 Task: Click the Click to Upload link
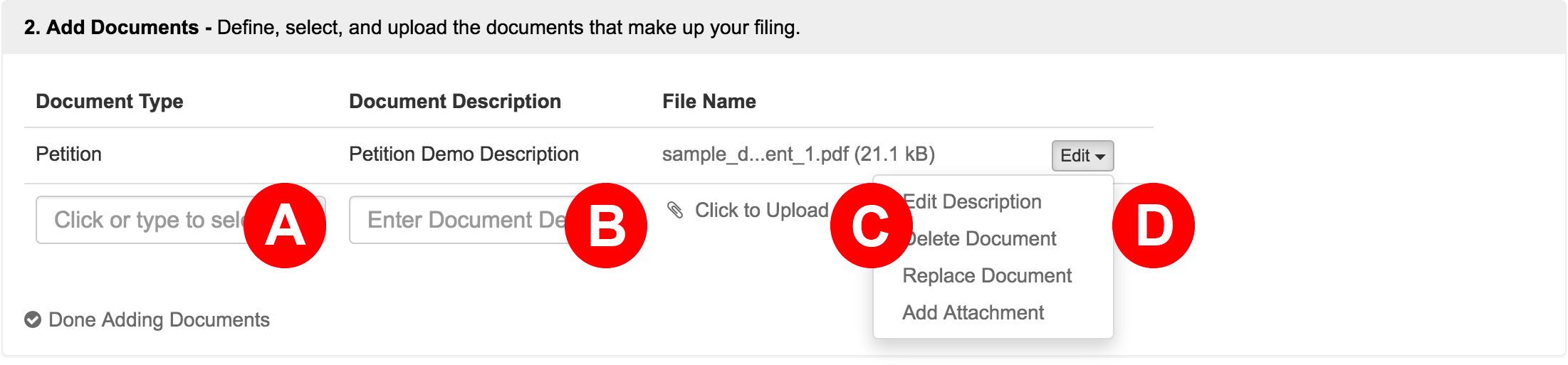(761, 211)
